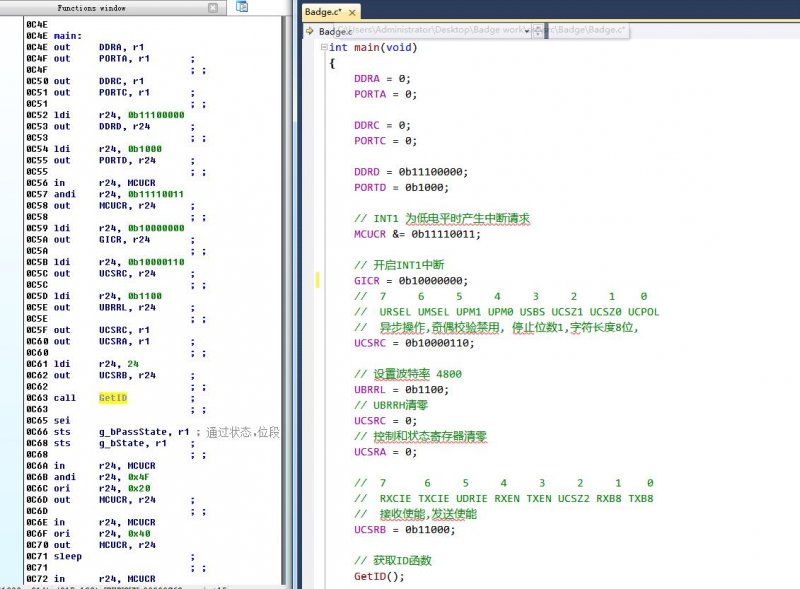The width and height of the screenshot is (800, 589).
Task: Click the '// UBRRH清零' comment line
Action: pos(391,405)
